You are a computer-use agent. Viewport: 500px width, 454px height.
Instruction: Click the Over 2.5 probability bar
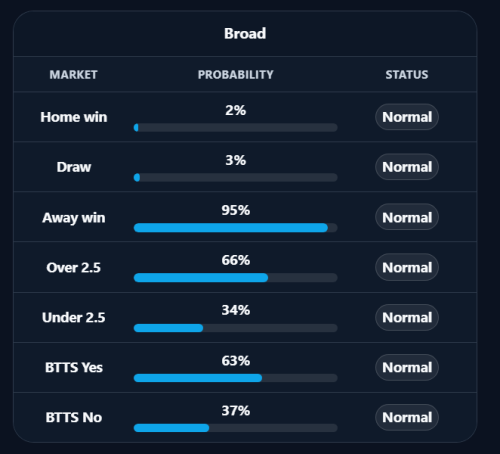(x=236, y=278)
